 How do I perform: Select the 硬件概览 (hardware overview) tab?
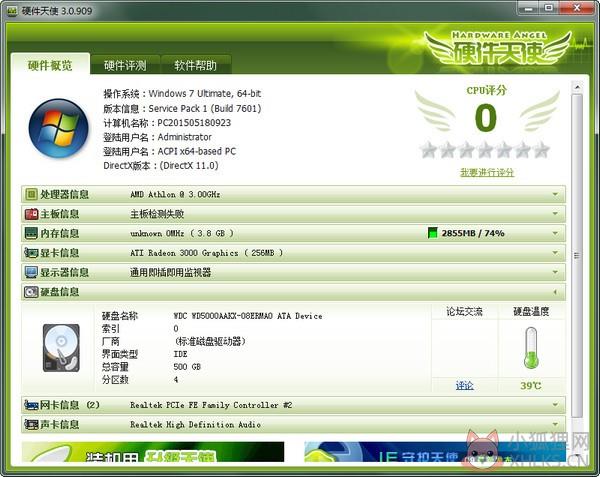coord(50,65)
